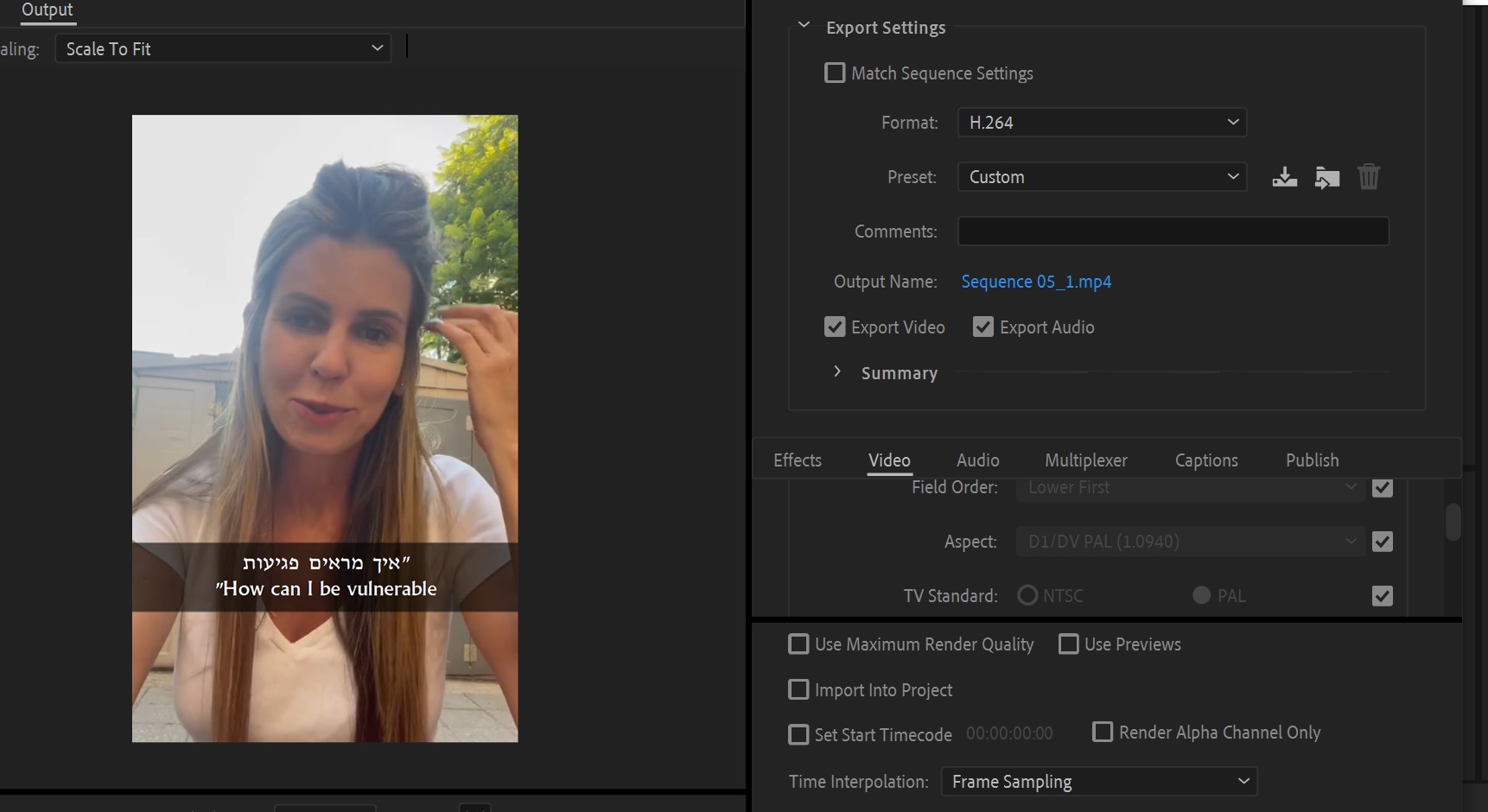Select the Output preview tab
Viewport: 1488px width, 812px height.
point(48,10)
